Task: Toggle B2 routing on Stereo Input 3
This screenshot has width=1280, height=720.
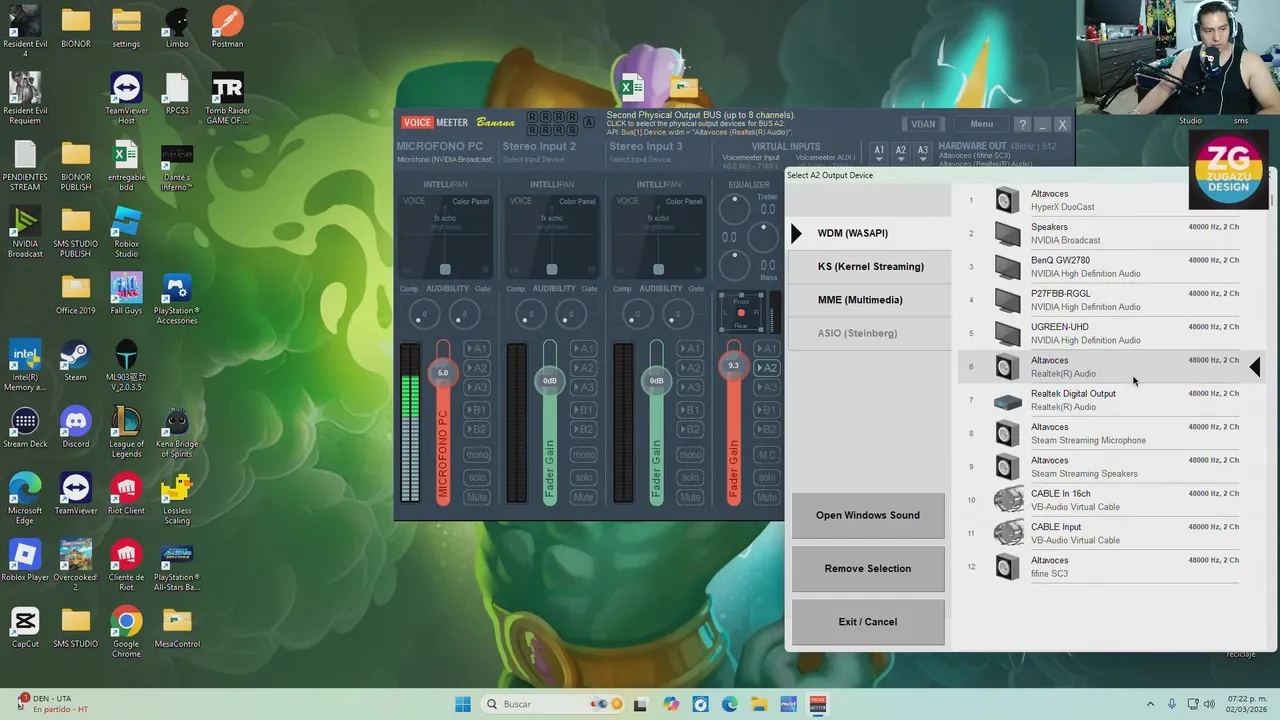Action: [x=690, y=429]
